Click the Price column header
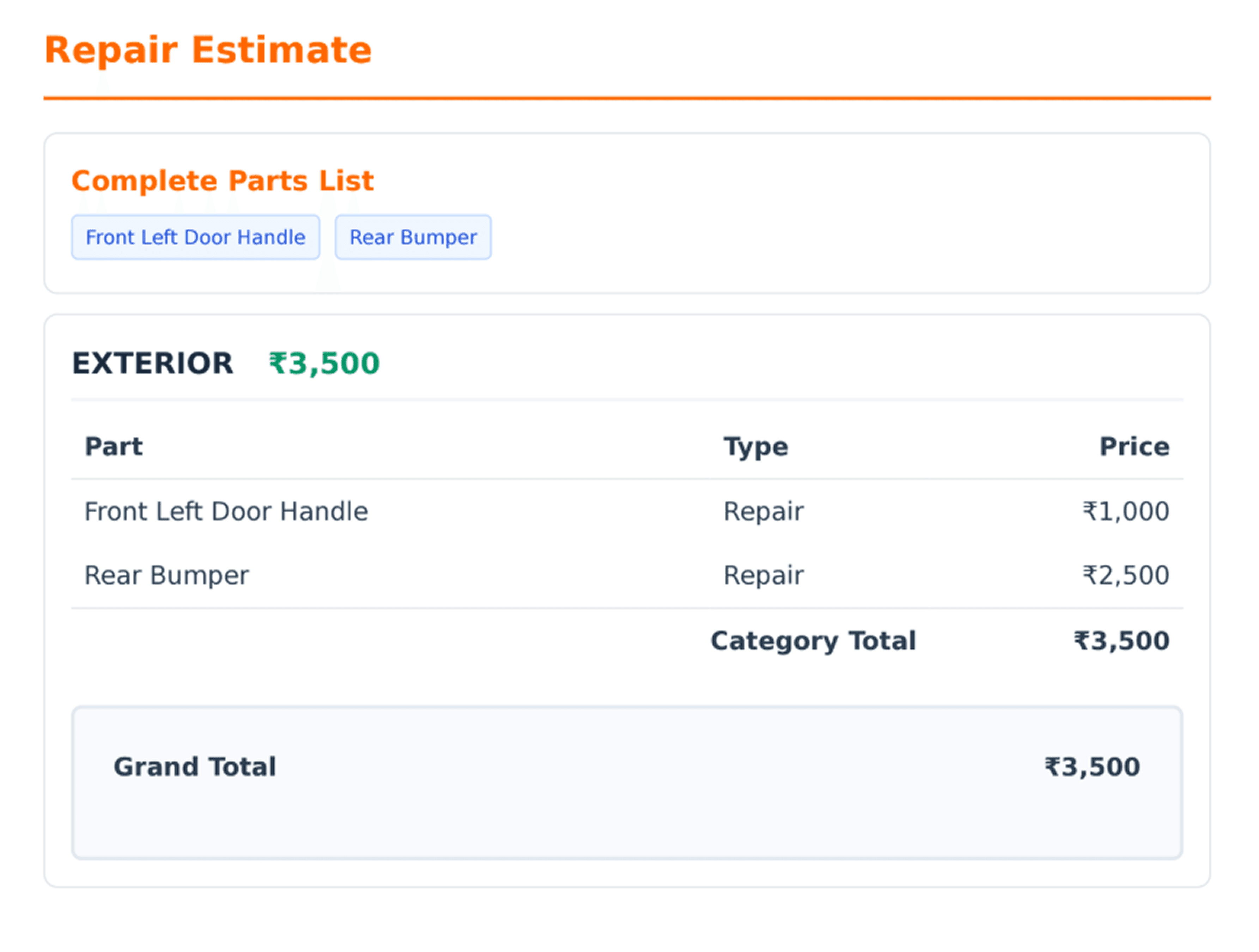 click(x=1134, y=447)
